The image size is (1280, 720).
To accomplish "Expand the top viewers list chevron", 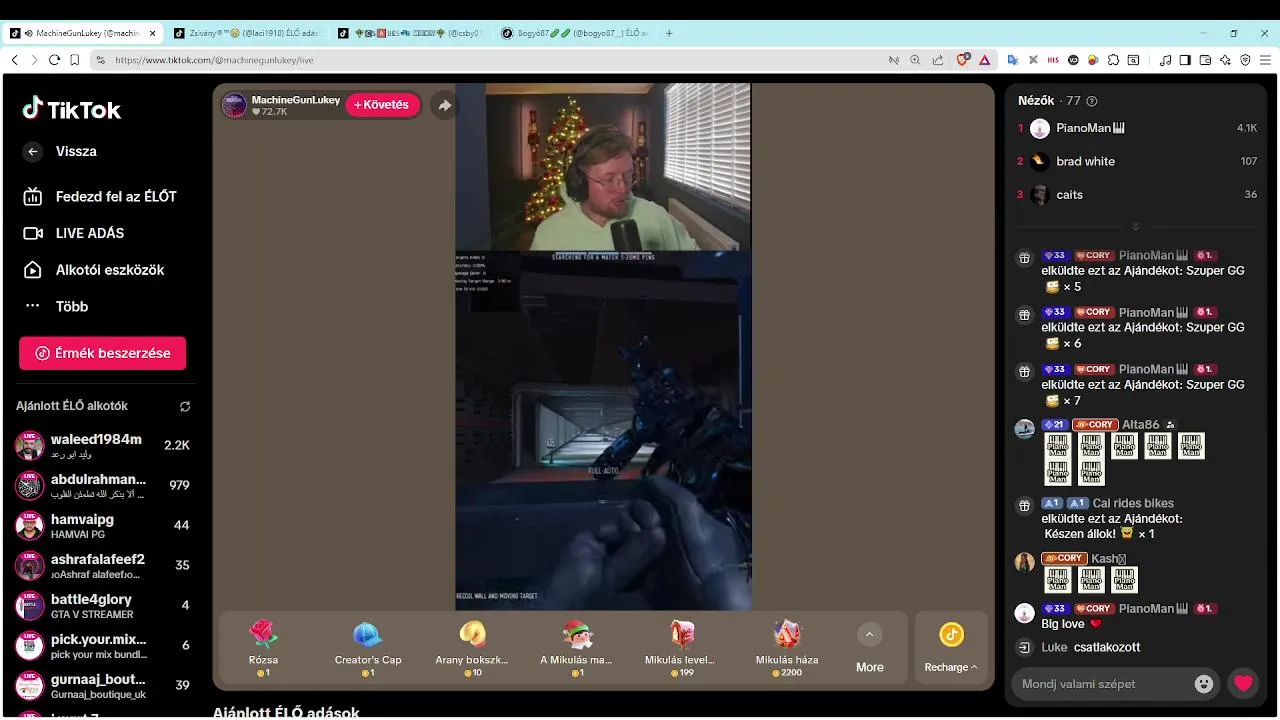I will point(1136,226).
